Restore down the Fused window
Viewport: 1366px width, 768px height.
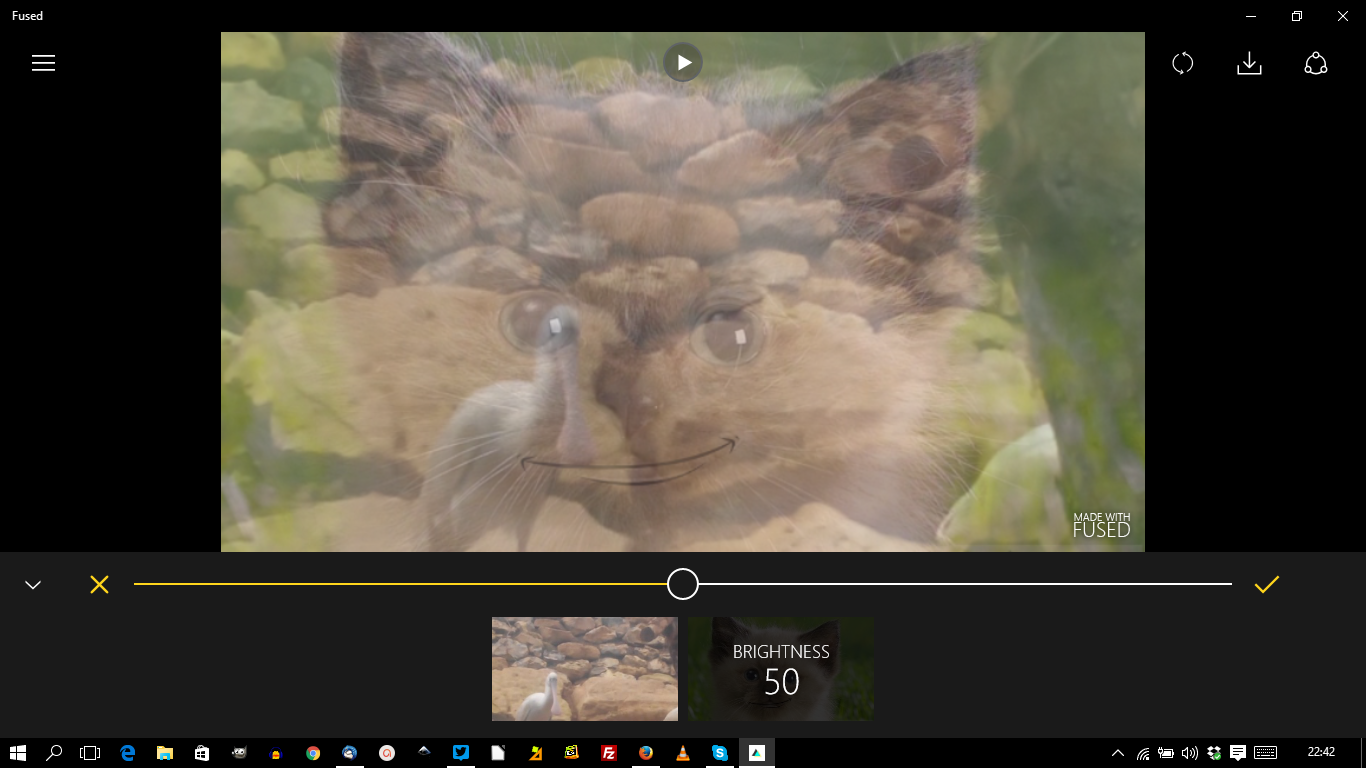(x=1297, y=16)
